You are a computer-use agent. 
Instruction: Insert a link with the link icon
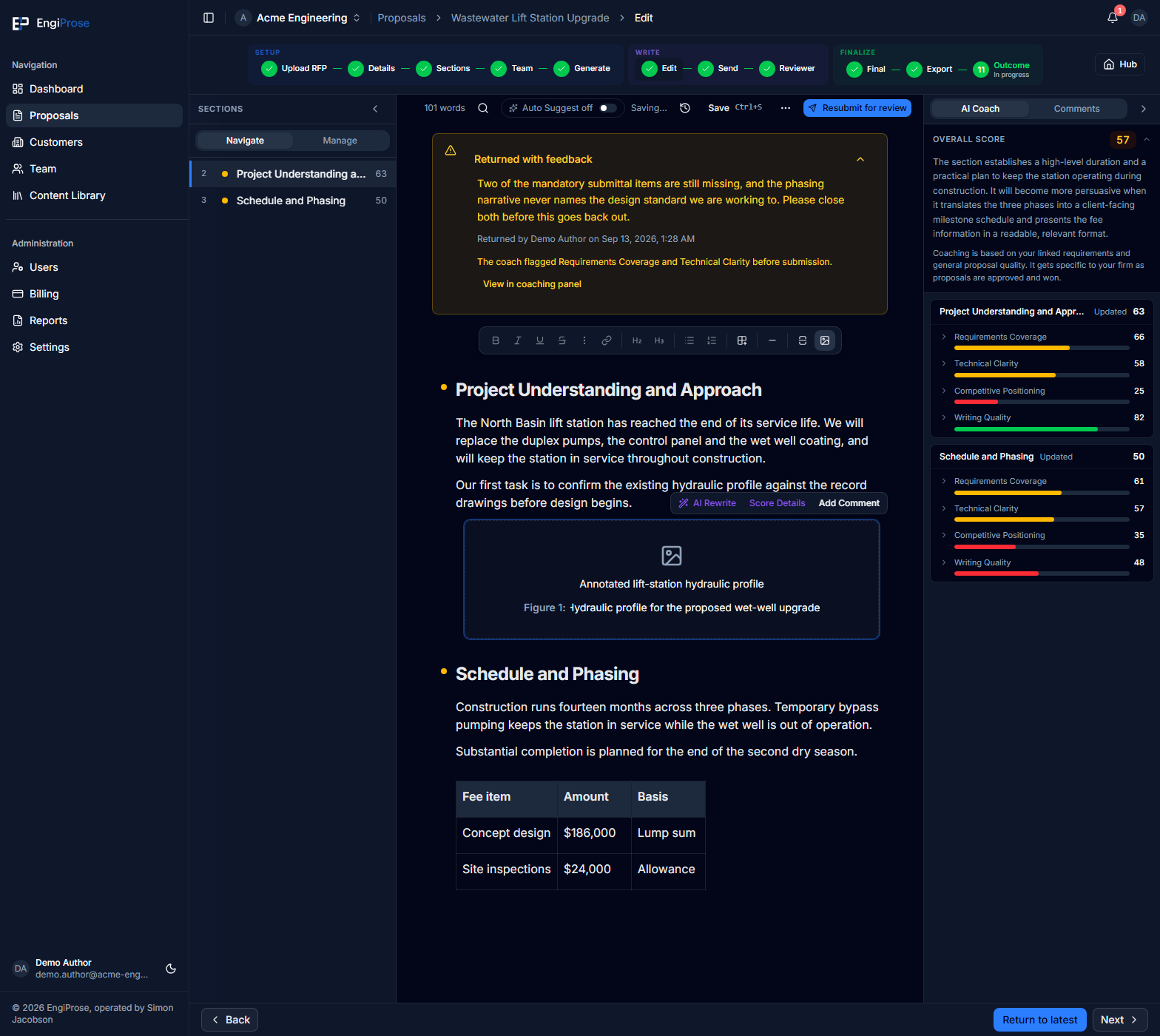point(607,340)
